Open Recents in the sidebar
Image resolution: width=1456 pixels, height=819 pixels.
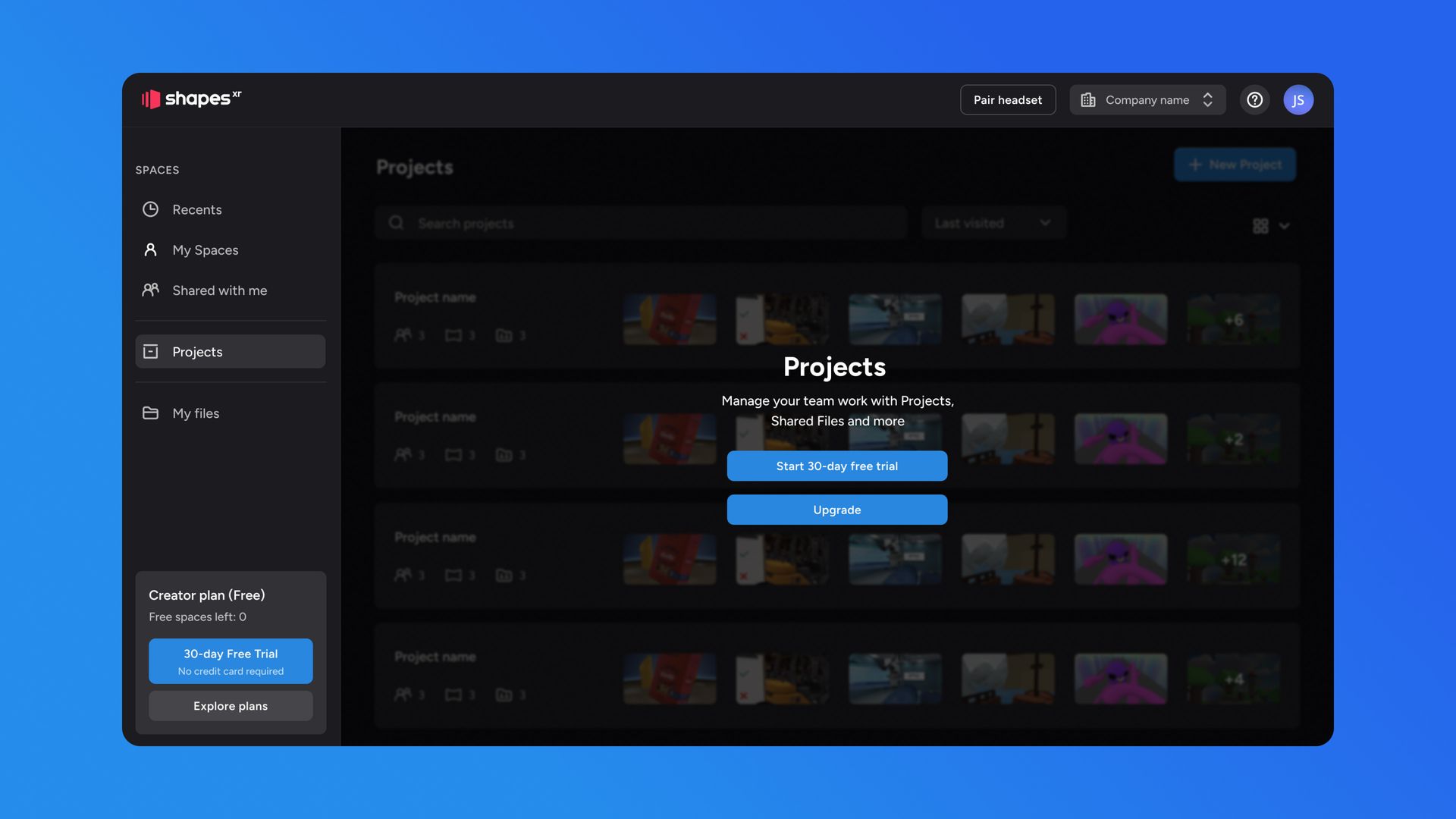[231, 209]
